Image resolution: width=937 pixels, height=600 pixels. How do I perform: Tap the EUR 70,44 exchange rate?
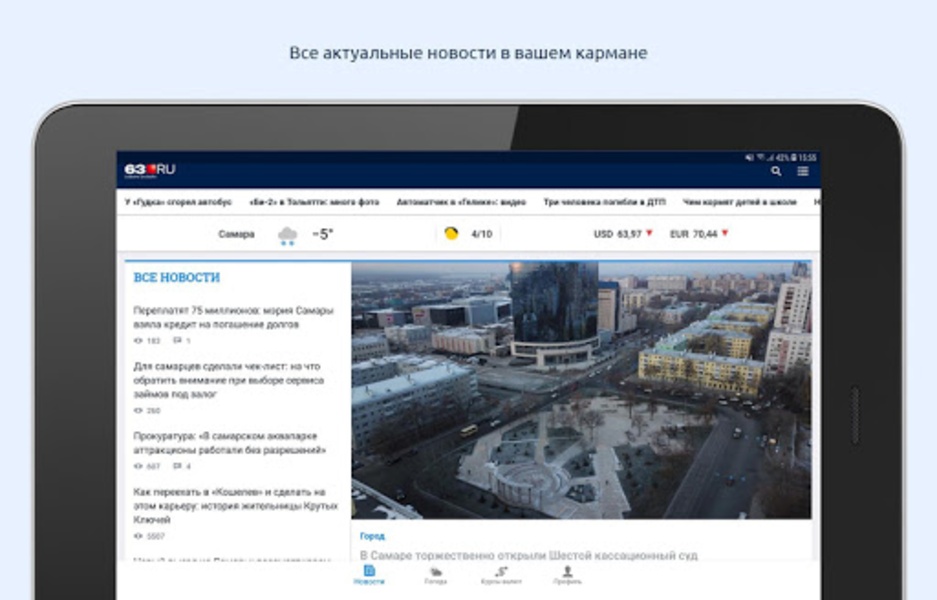[x=693, y=234]
